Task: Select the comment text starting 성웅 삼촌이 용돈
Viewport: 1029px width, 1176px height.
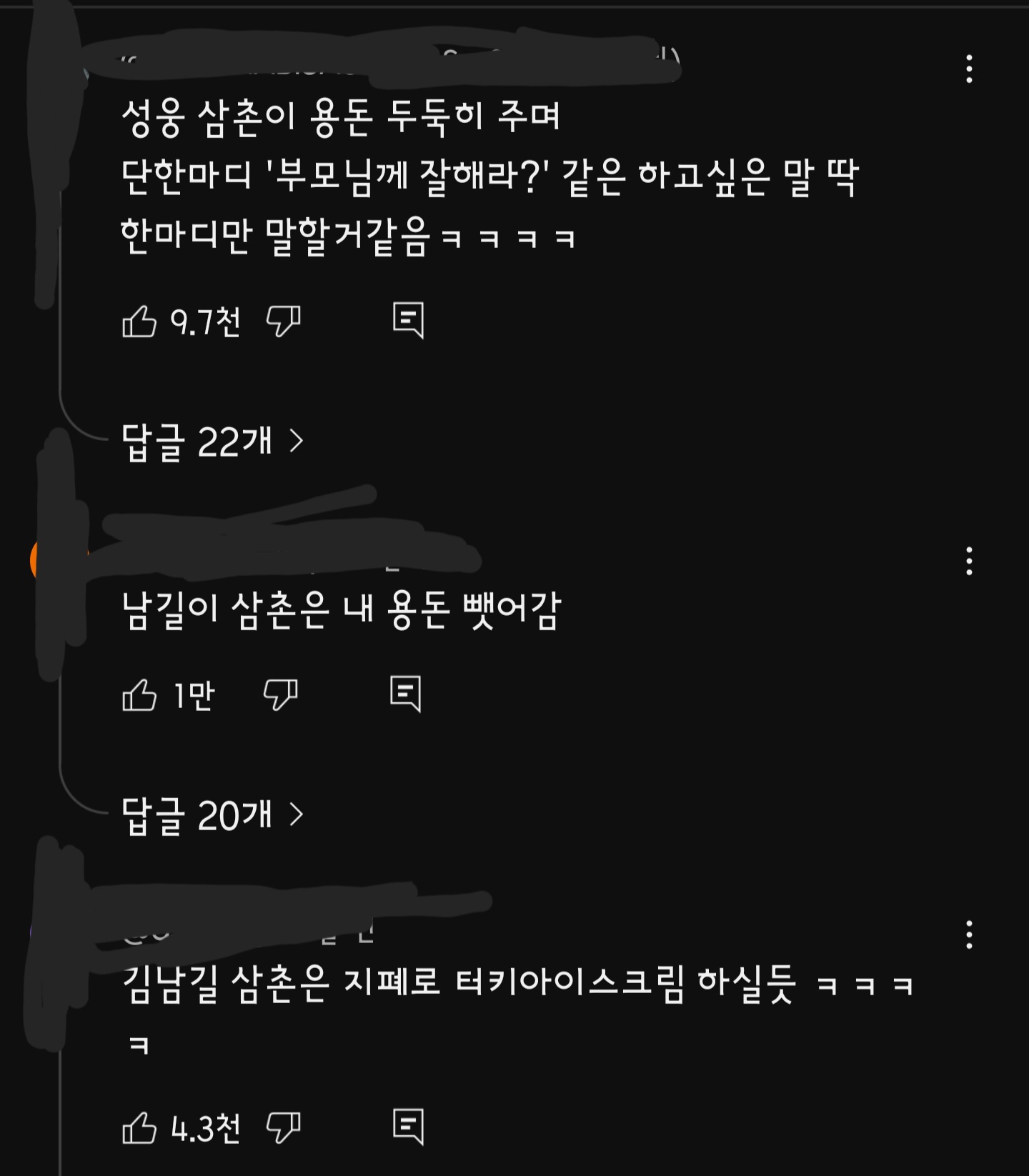Action: pyautogui.click(x=490, y=177)
